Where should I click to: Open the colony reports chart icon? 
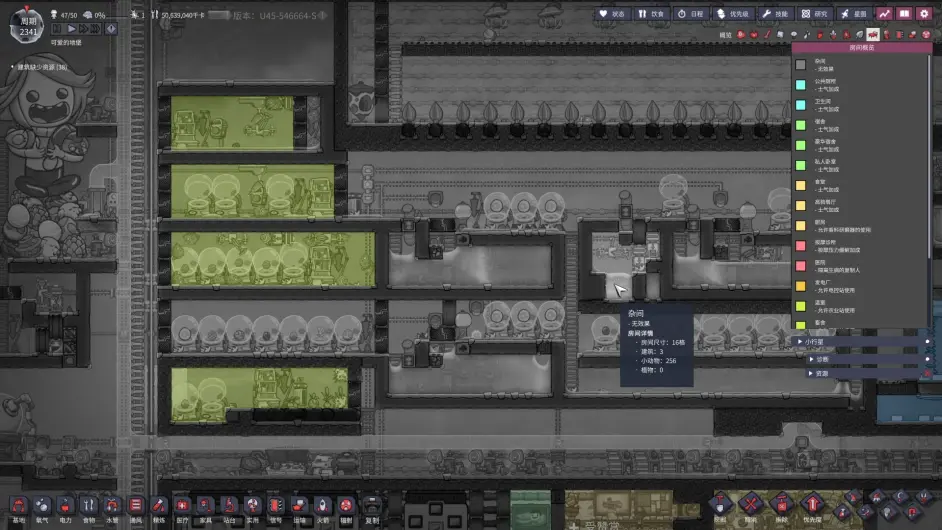coord(884,14)
